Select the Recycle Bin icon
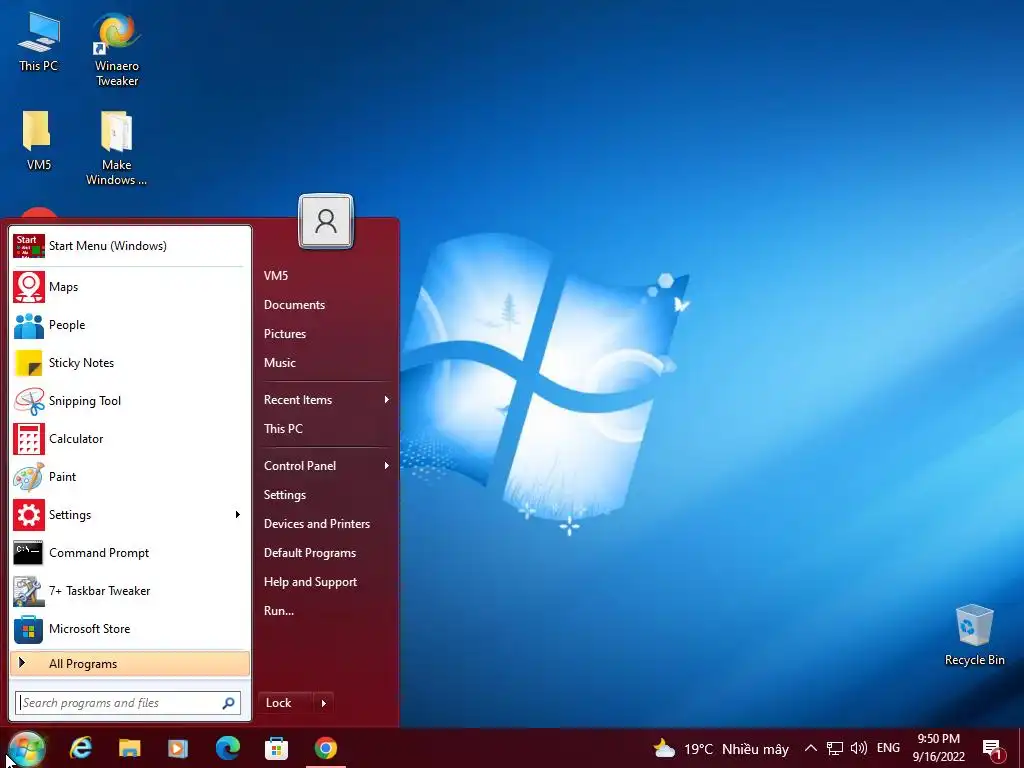The height and width of the screenshot is (768, 1024). coord(974,635)
